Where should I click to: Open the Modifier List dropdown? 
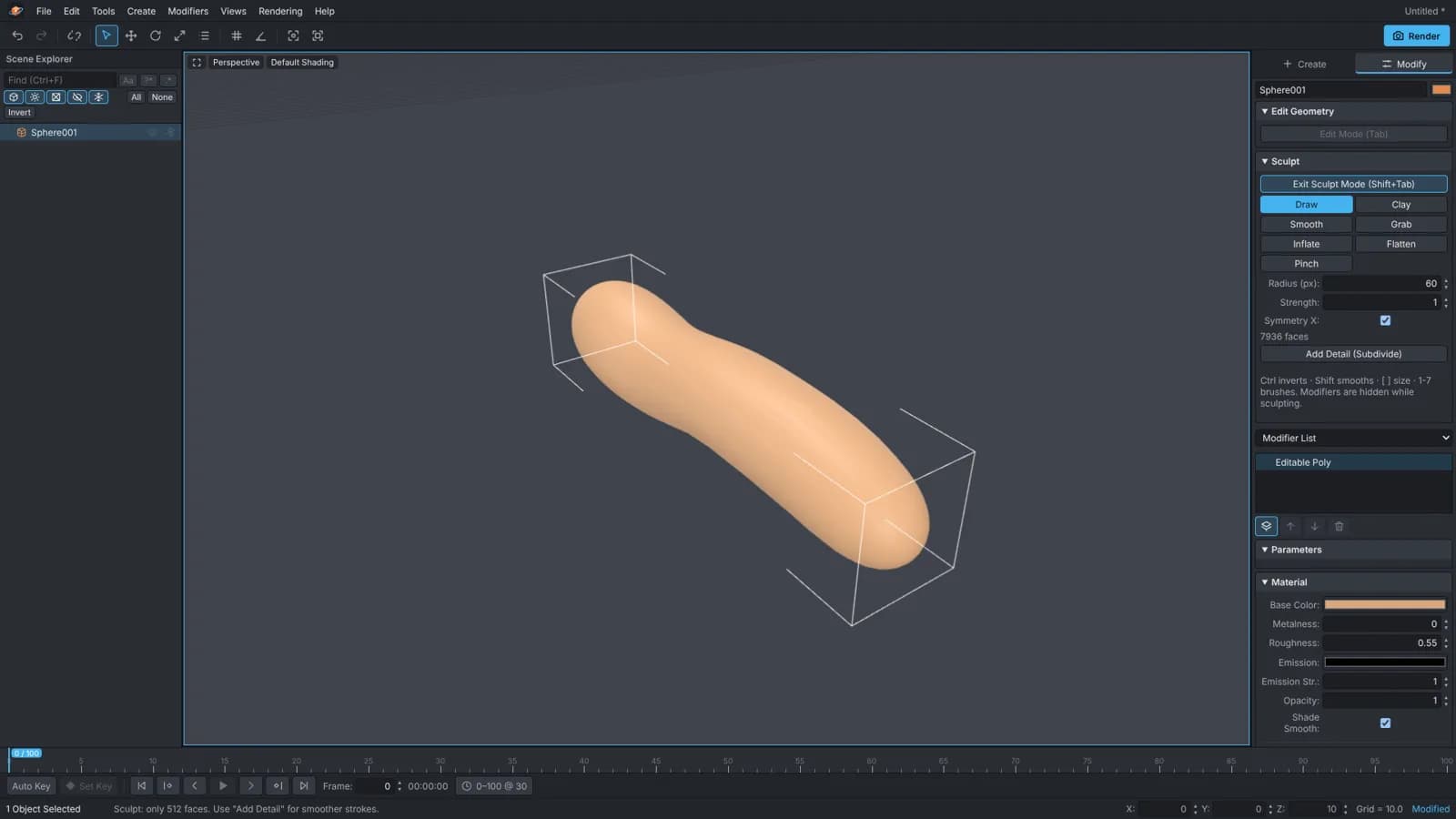pos(1353,438)
